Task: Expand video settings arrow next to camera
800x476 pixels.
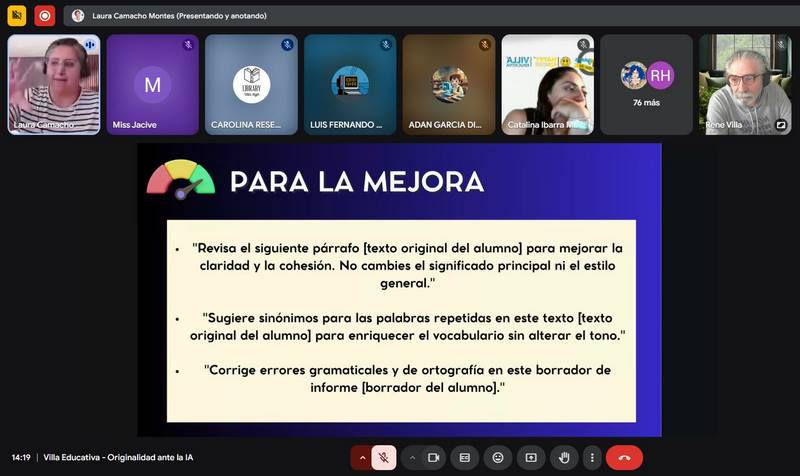Action: pos(411,457)
